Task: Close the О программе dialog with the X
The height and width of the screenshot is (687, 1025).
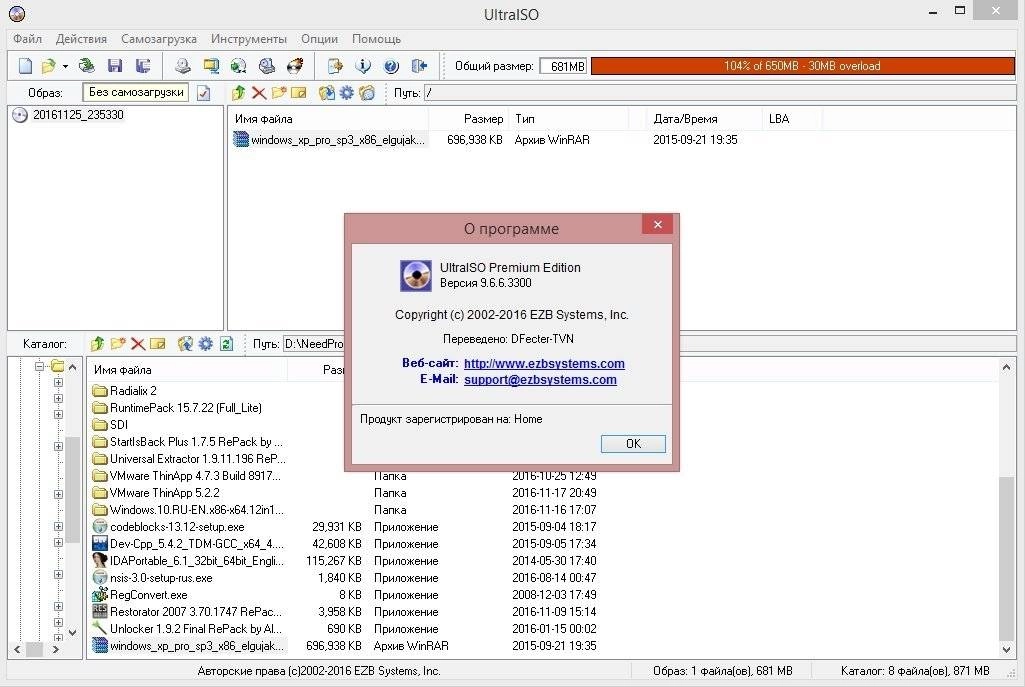Action: pyautogui.click(x=658, y=225)
